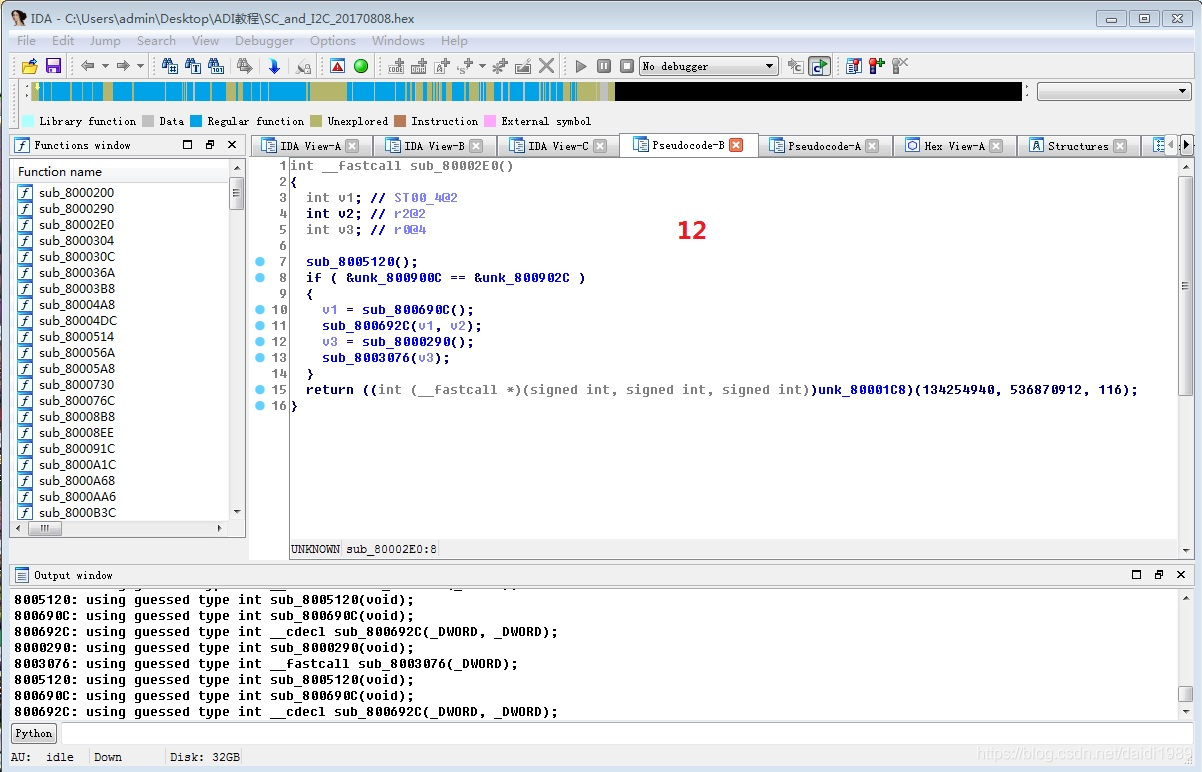Open the Debugger menu

[264, 41]
